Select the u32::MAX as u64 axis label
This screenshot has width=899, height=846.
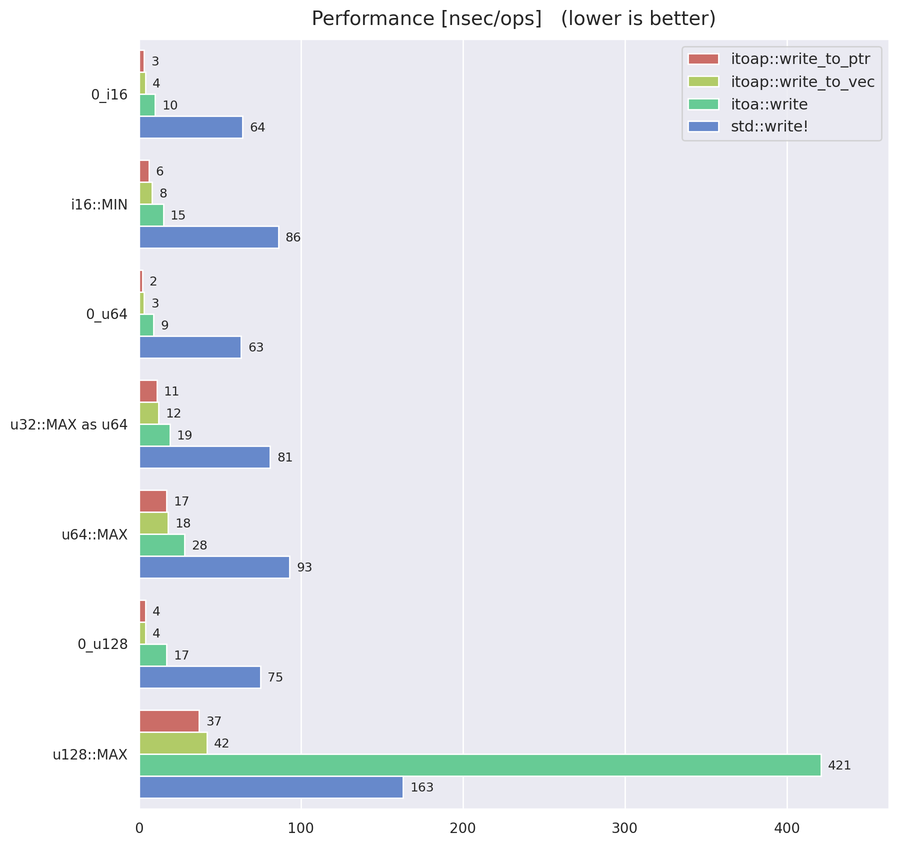click(x=69, y=425)
